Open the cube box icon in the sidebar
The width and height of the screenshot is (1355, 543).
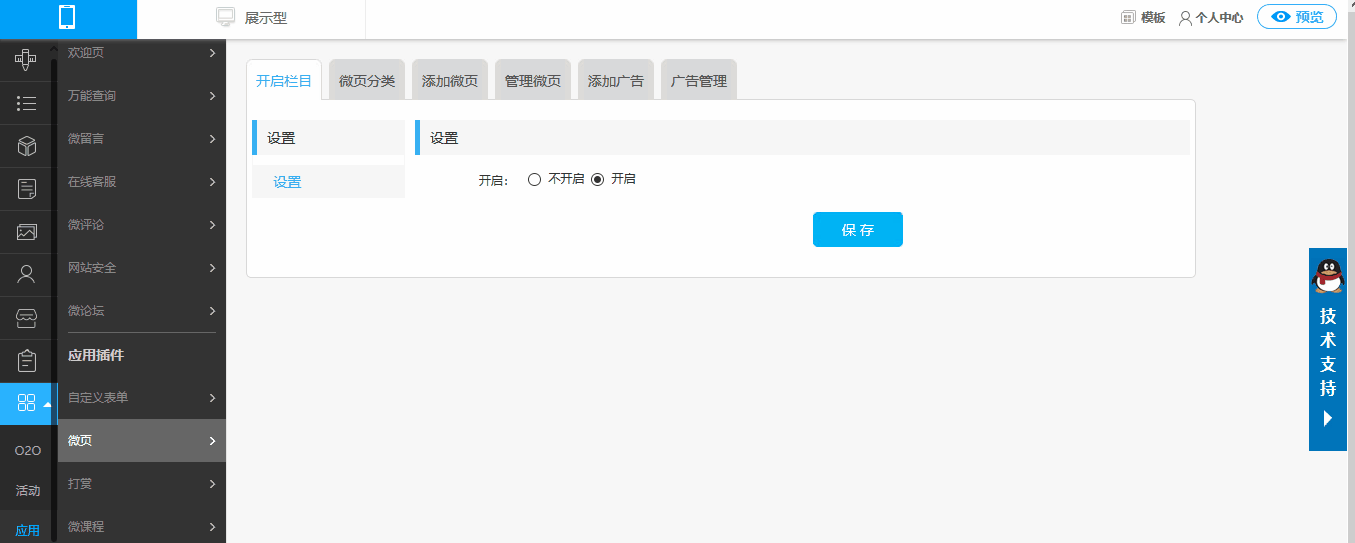[27, 146]
